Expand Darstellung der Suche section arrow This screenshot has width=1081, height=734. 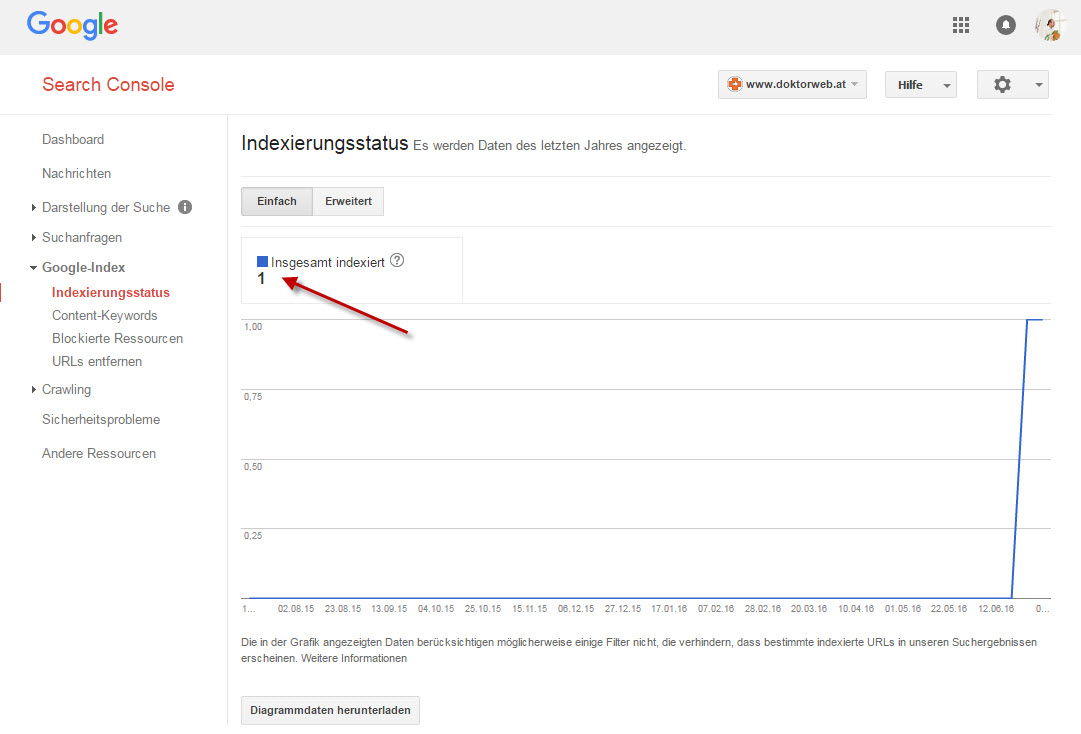(x=33, y=207)
